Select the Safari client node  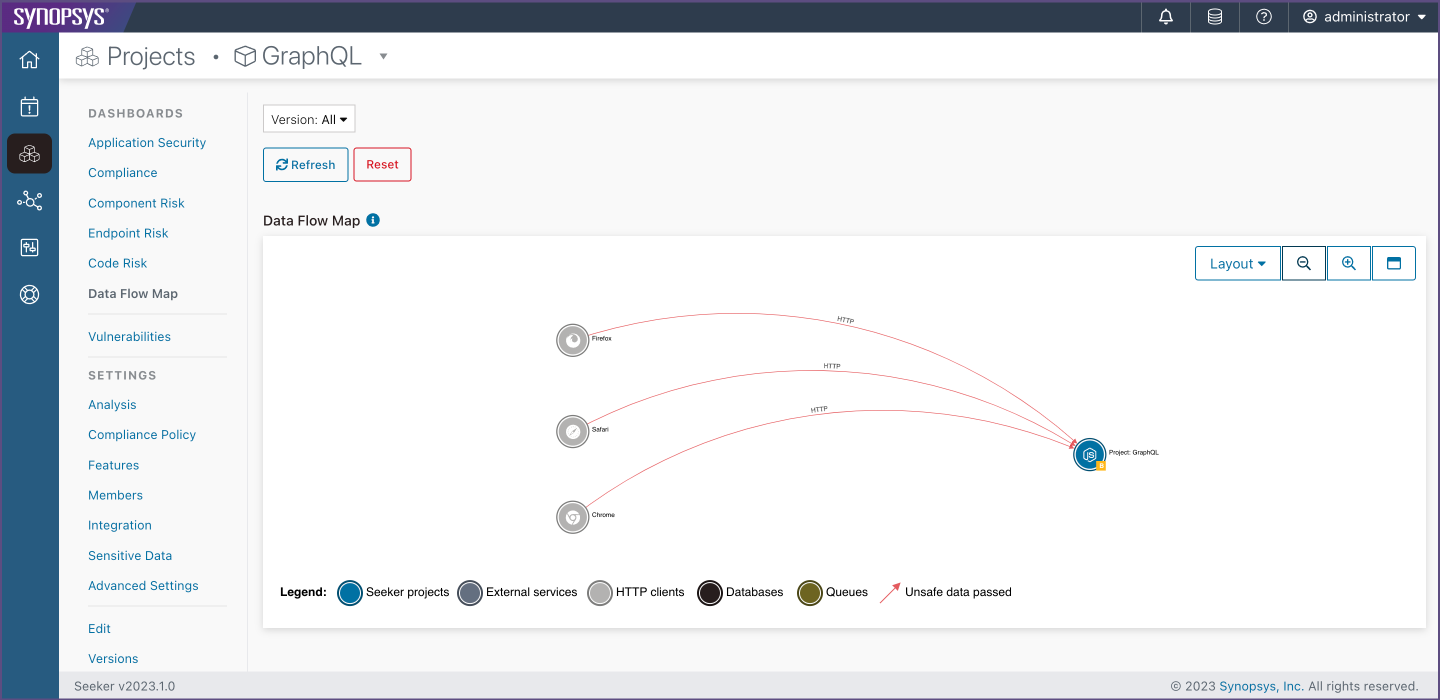573,431
